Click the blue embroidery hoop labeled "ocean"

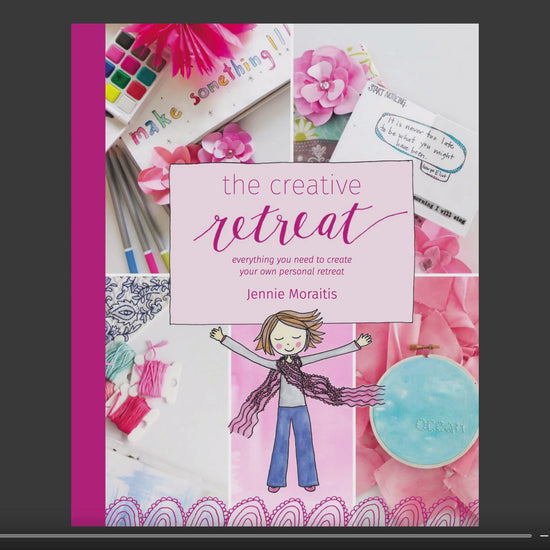(425, 410)
